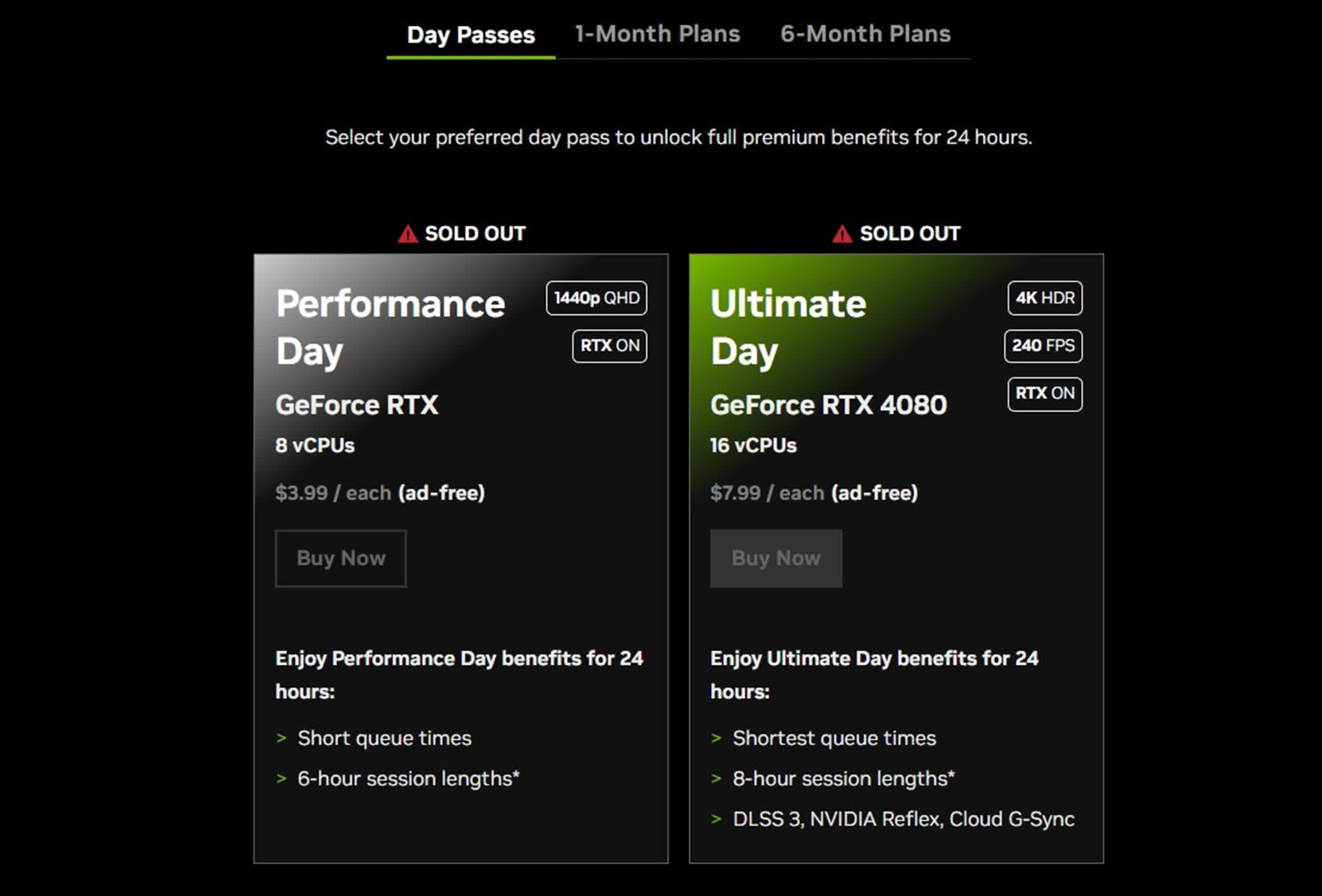Click the 4K HDR badge
The height and width of the screenshot is (896, 1322).
click(x=1044, y=298)
